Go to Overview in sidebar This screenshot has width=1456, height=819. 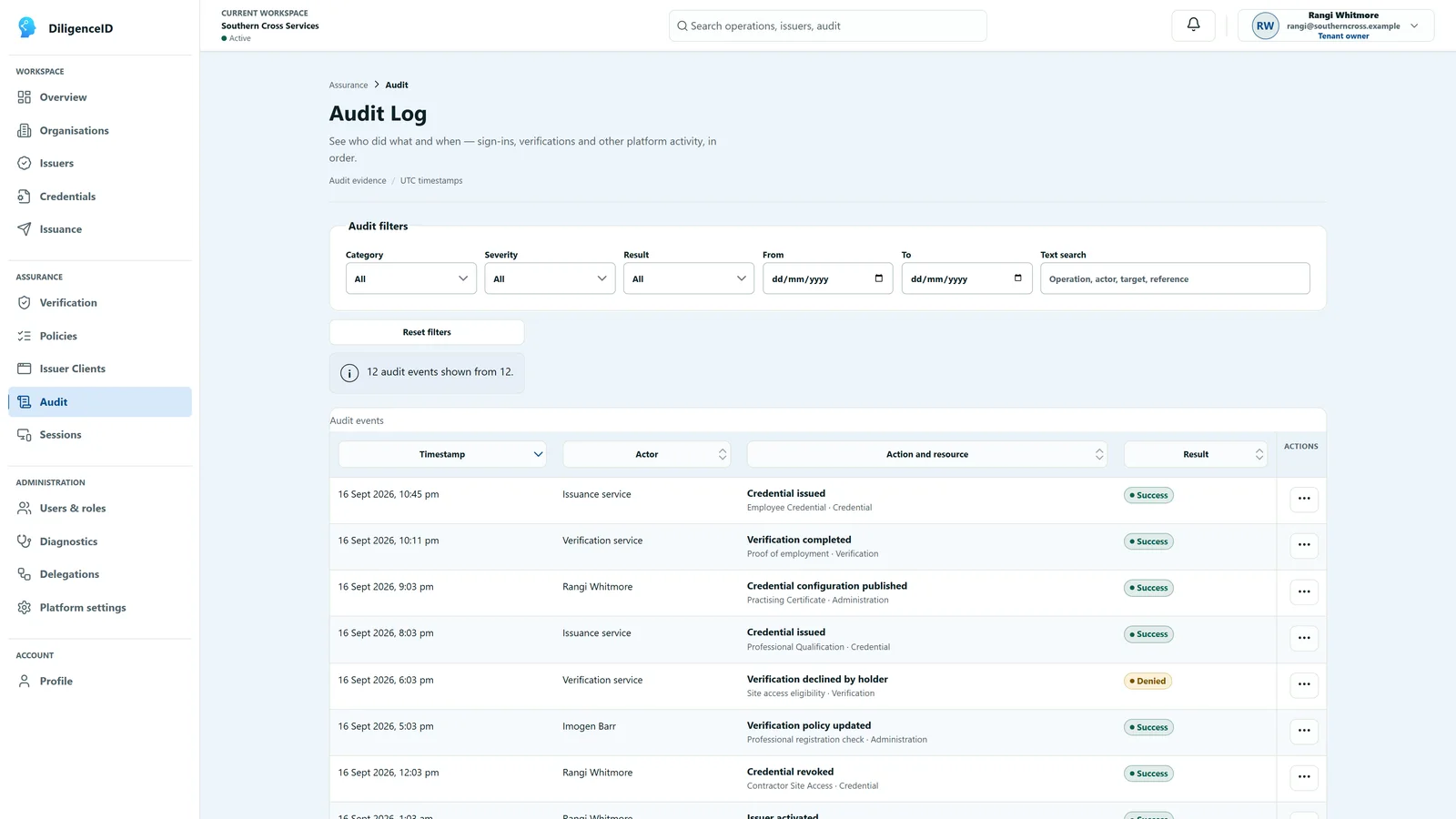[x=100, y=97]
